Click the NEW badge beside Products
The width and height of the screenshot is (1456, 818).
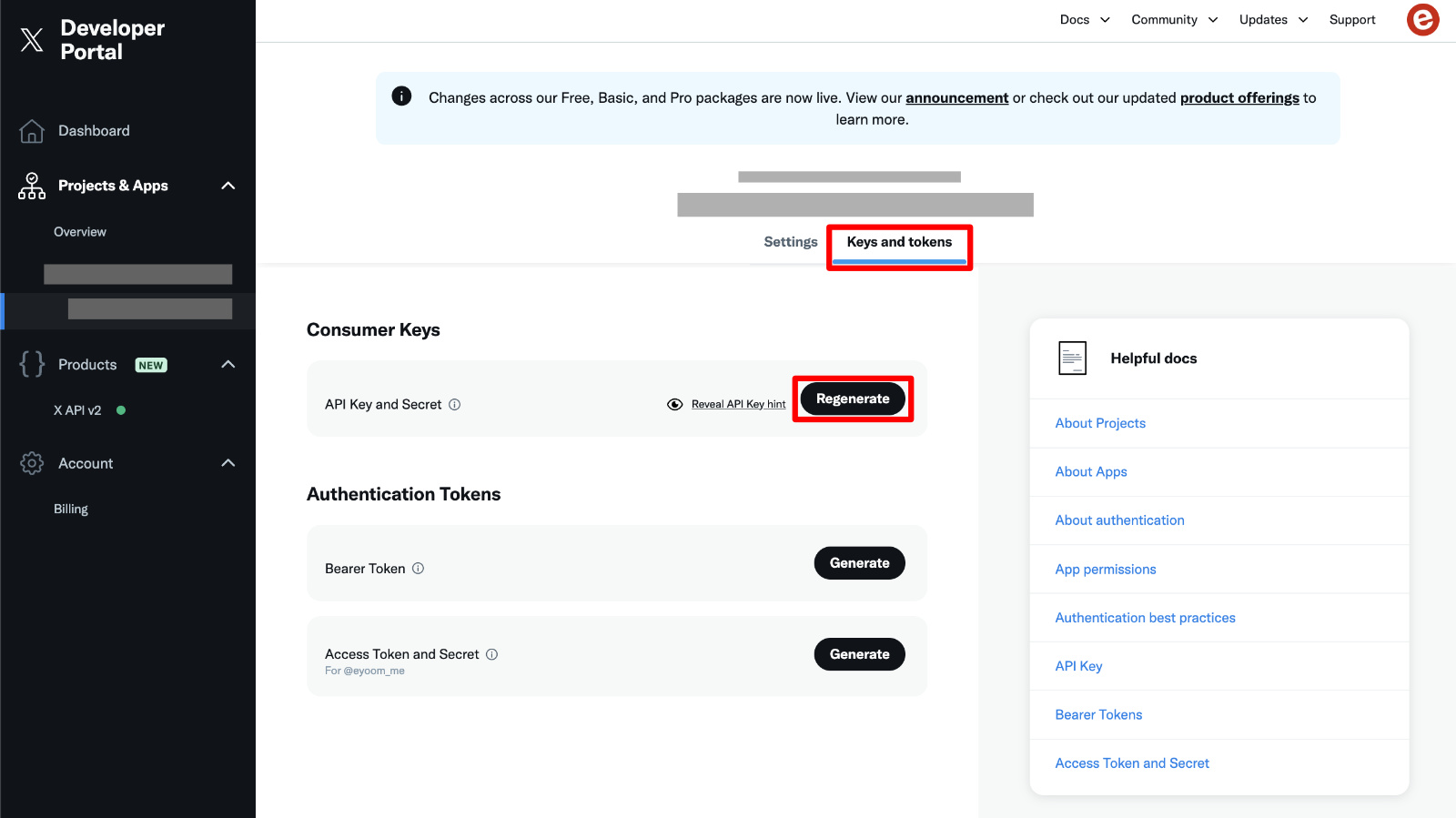point(151,365)
